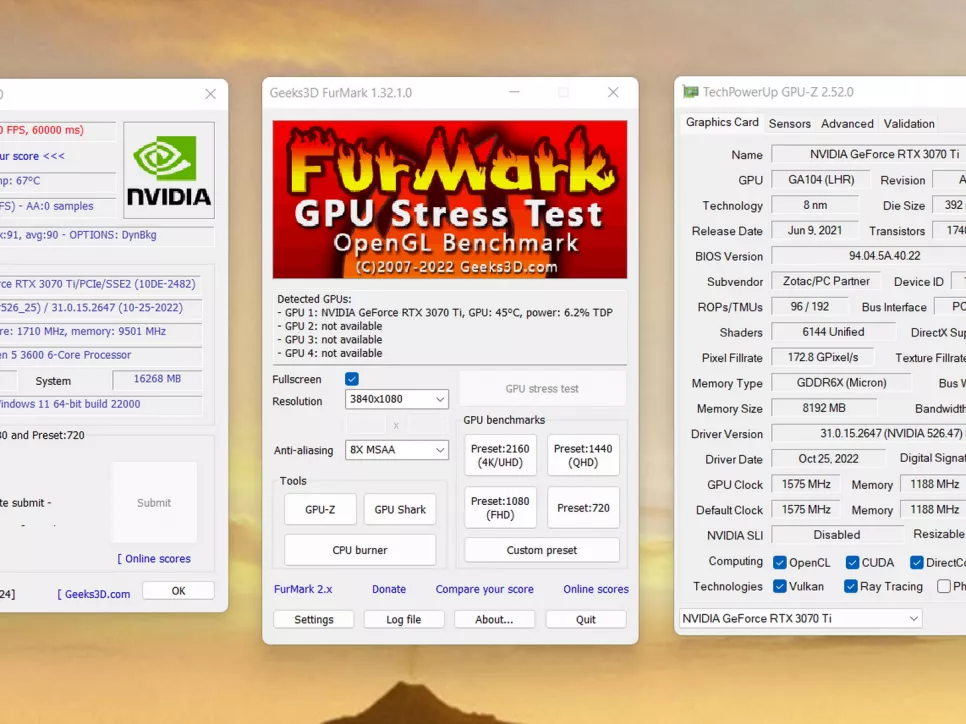
Task: Open the CPU burner tool
Action: 360,550
